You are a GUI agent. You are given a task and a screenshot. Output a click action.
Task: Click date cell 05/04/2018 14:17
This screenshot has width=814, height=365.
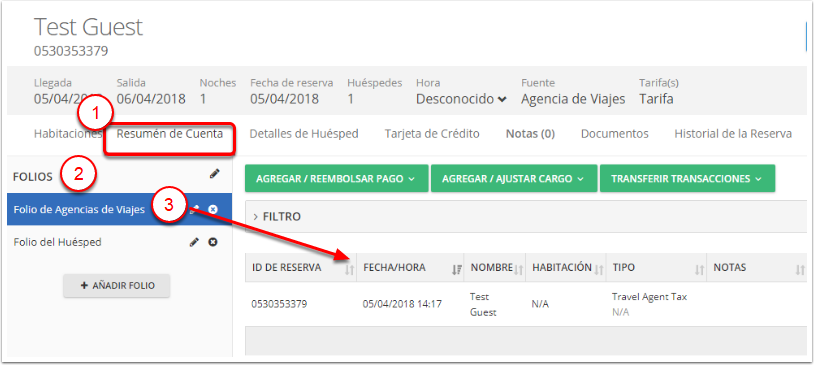coord(402,304)
